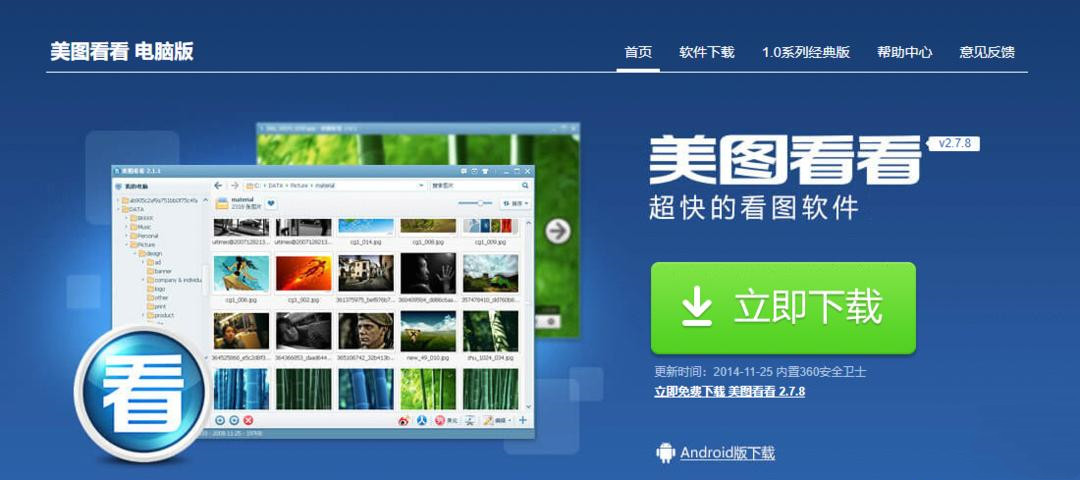The image size is (1080, 480).
Task: Collapse the Picture folder arrow
Action: (x=127, y=244)
